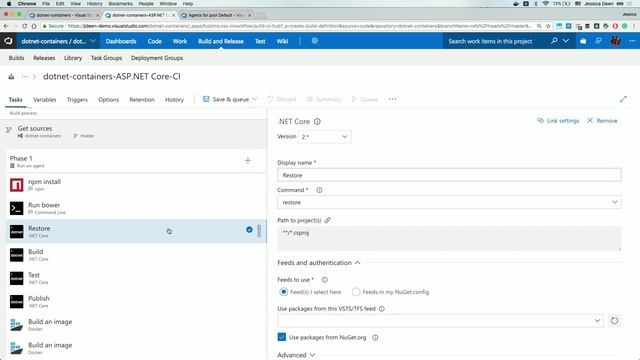
Task: Select the Test dotnet task icon
Action: click(17, 278)
